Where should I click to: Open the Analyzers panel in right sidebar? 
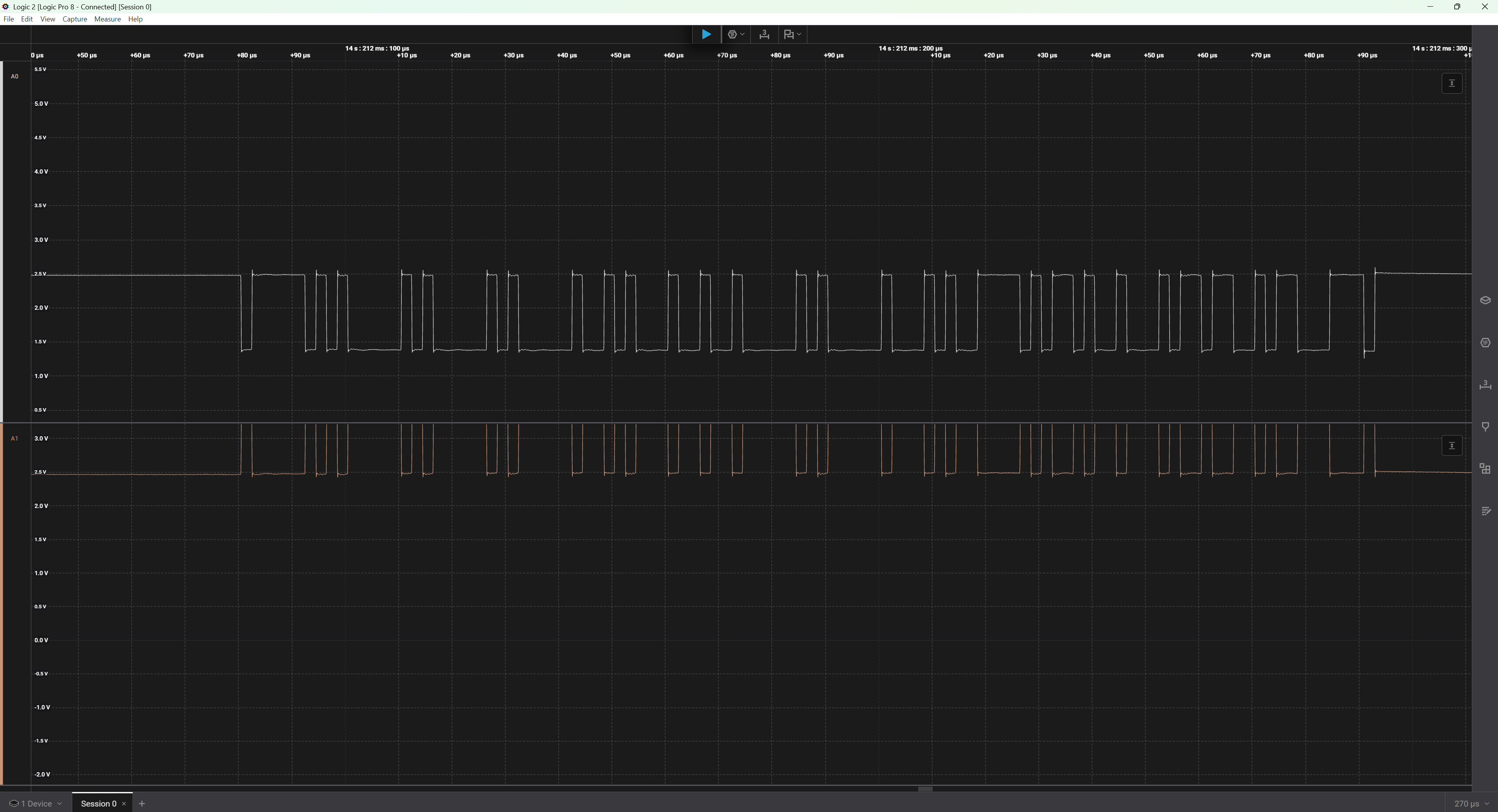tap(1485, 343)
